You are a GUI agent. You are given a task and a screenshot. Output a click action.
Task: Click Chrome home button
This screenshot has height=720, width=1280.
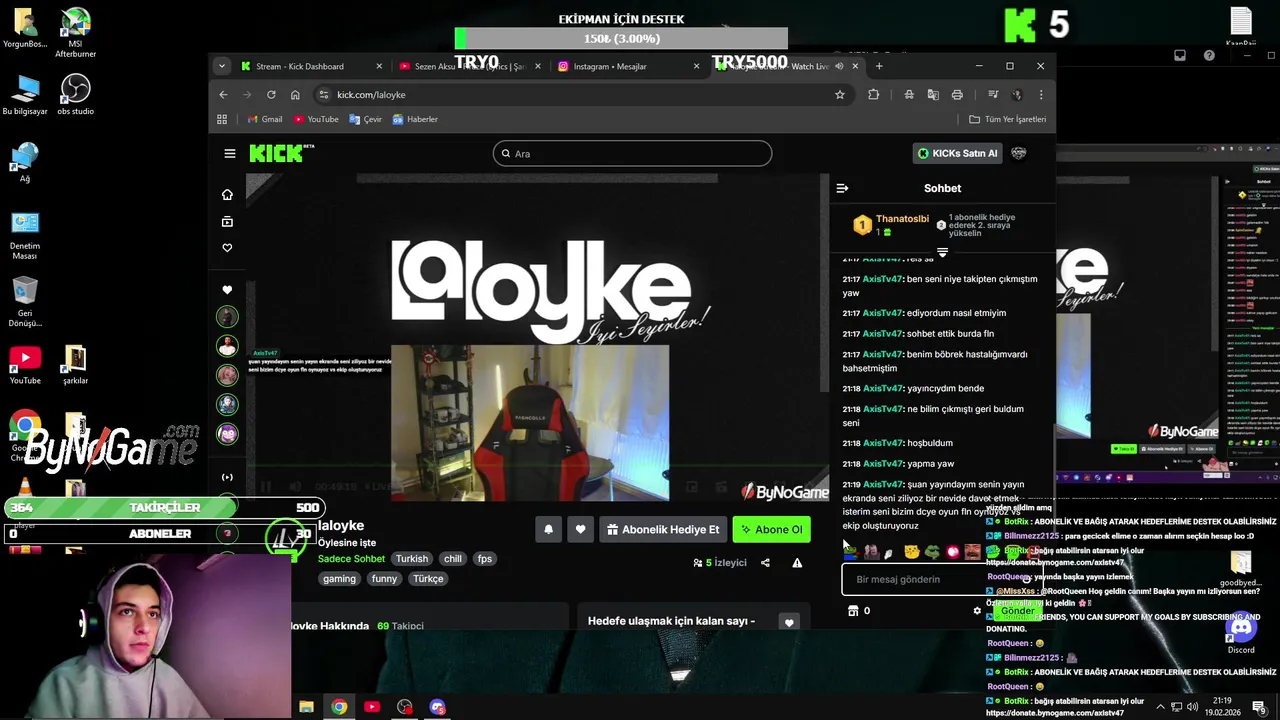295,94
